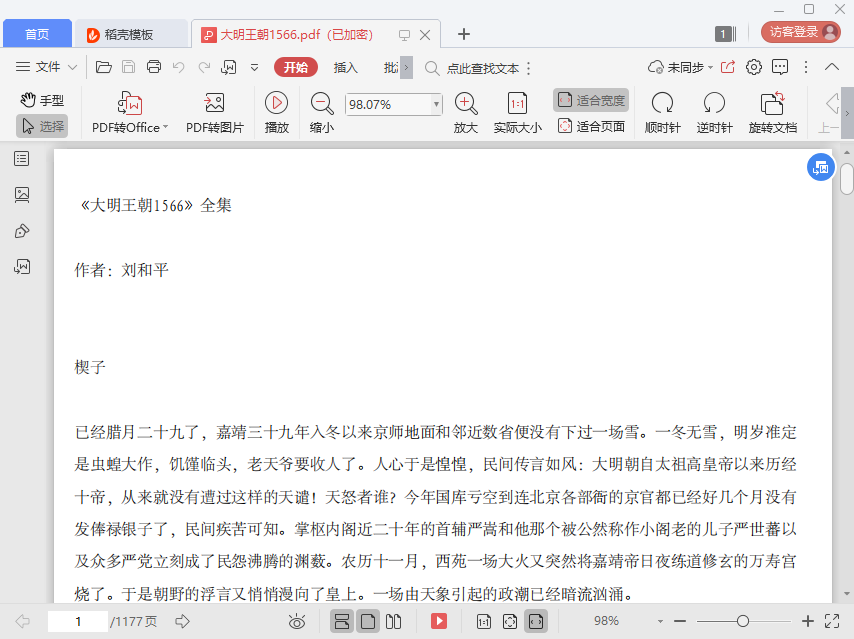
Task: Click 访客登录 guest login button
Action: tap(801, 32)
